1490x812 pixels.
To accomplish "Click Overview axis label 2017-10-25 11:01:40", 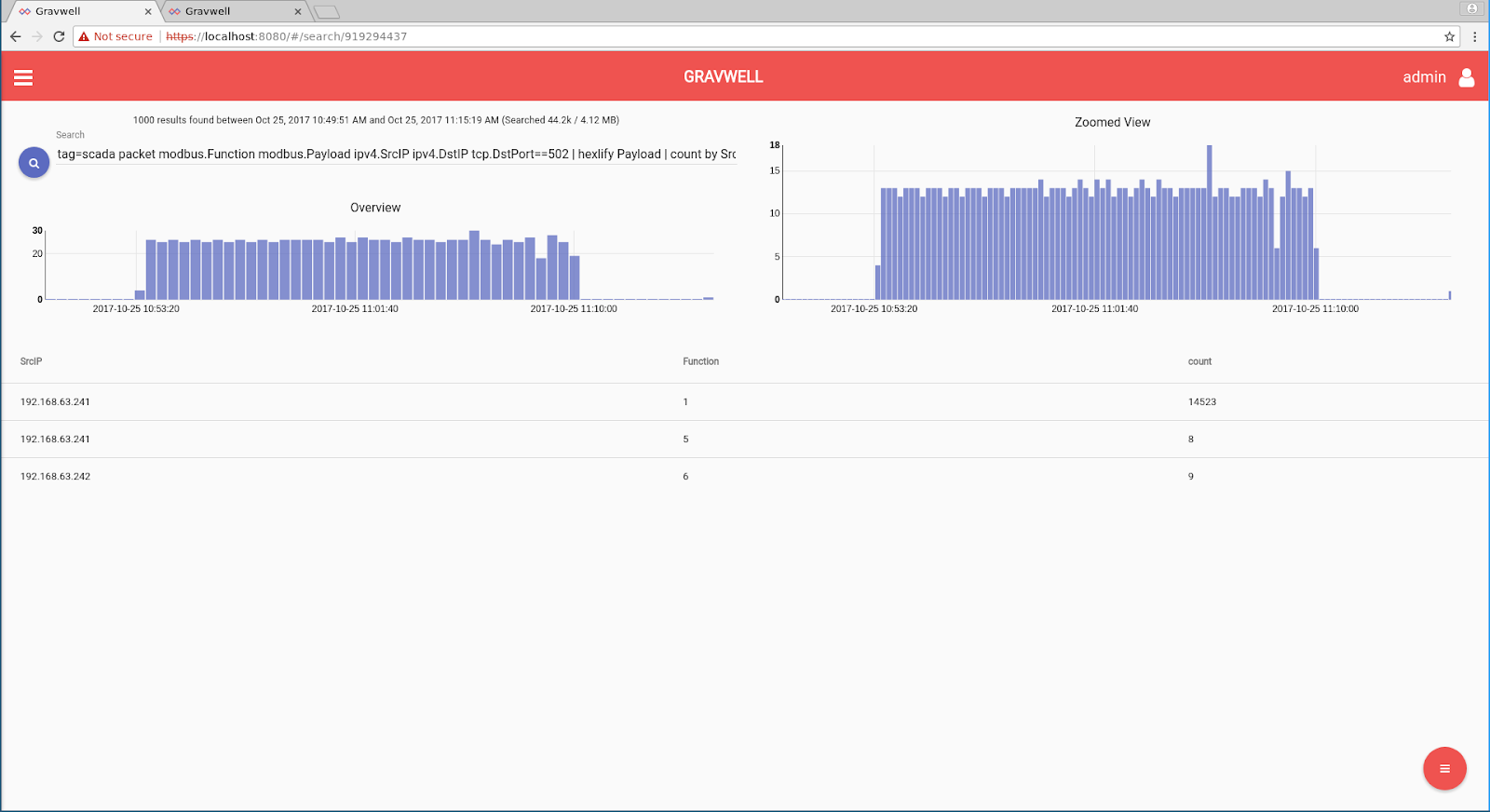I will tap(355, 309).
